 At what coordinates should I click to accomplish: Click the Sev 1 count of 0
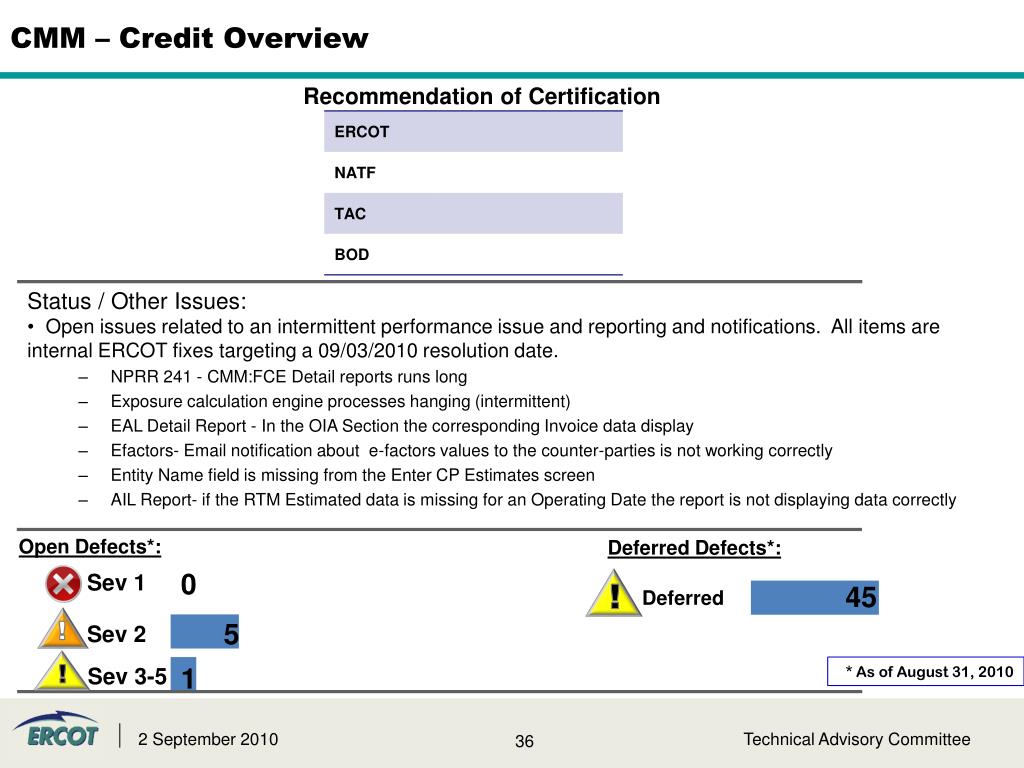[x=188, y=584]
